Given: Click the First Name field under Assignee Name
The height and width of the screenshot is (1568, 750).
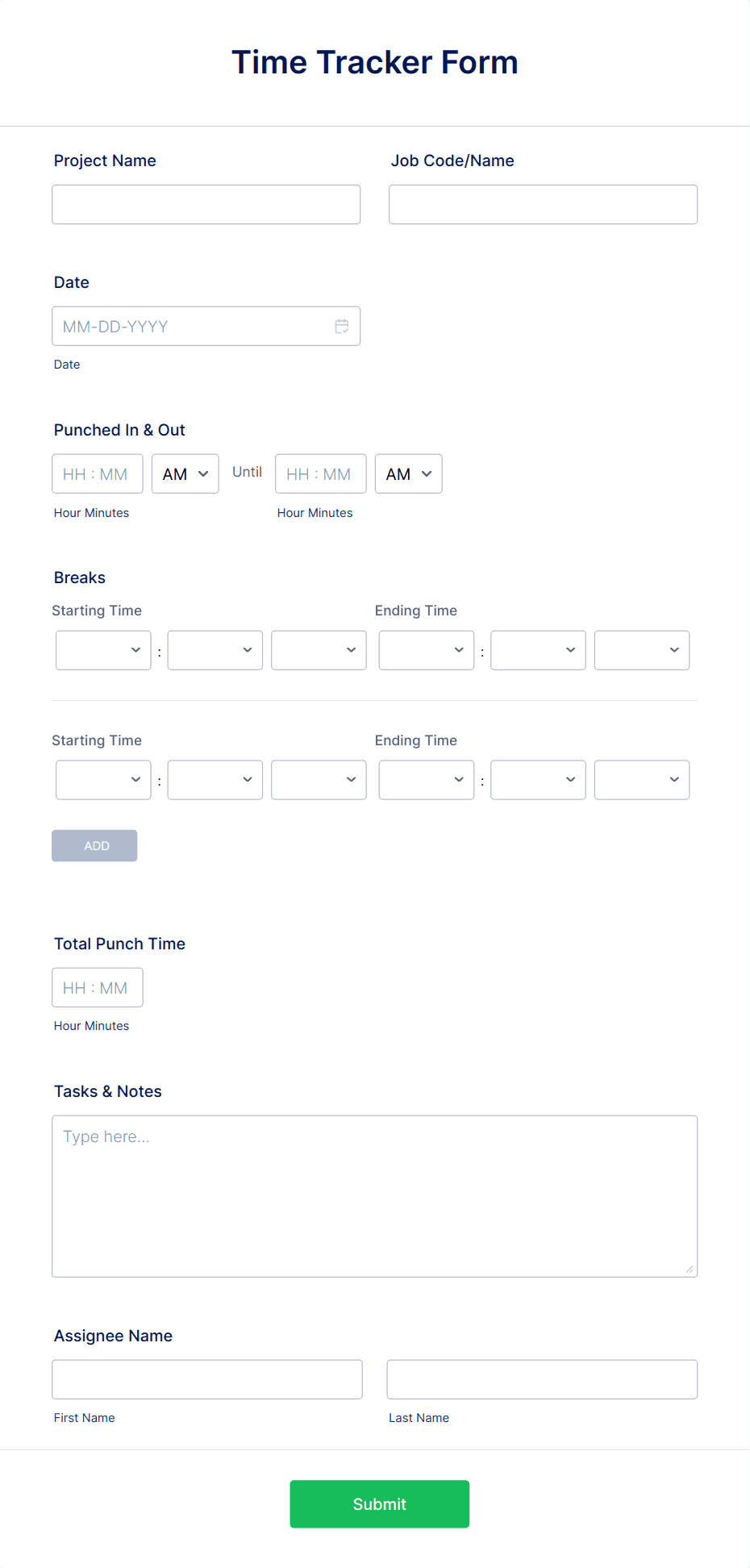Looking at the screenshot, I should coord(206,1379).
